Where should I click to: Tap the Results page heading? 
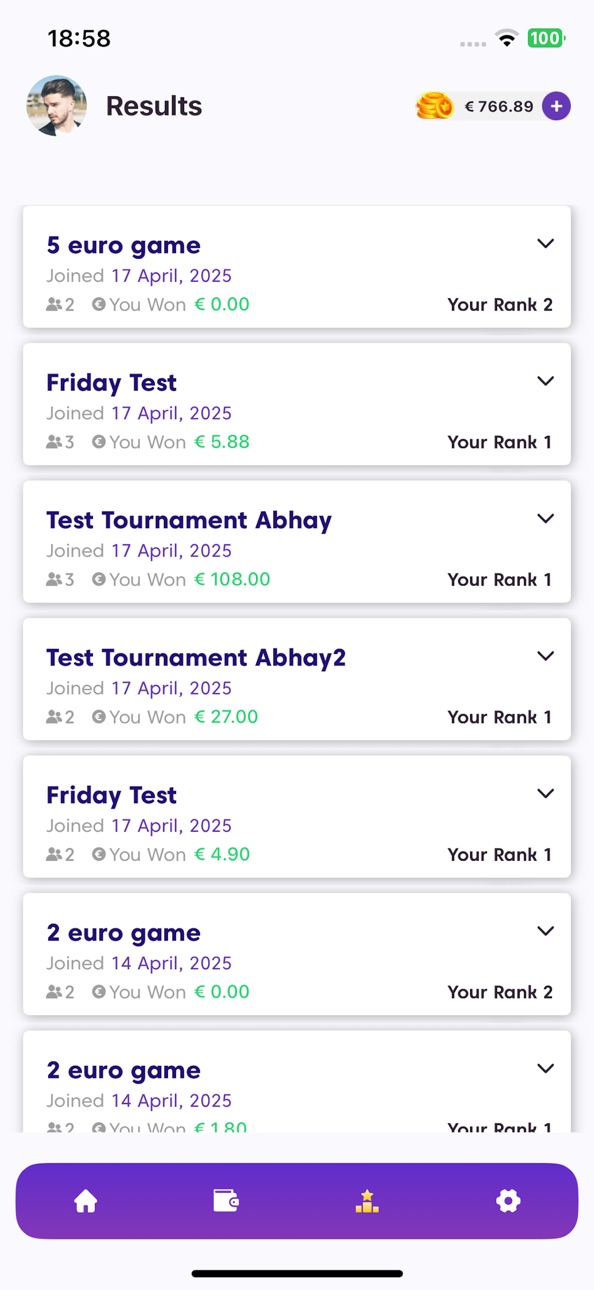pyautogui.click(x=154, y=106)
